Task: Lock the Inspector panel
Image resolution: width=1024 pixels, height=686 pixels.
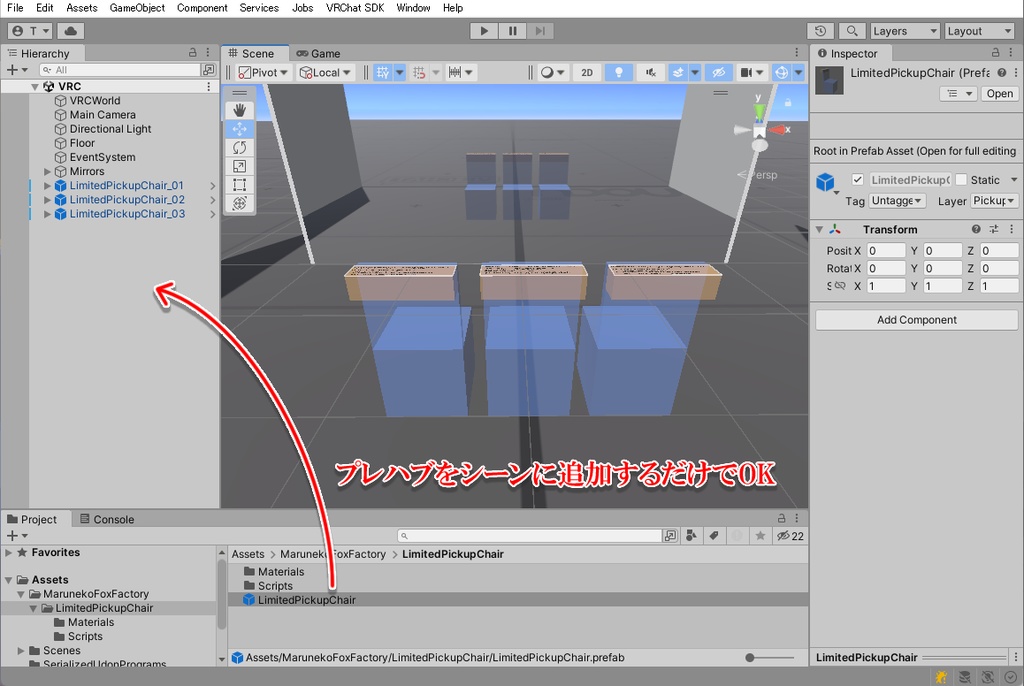Action: point(995,52)
